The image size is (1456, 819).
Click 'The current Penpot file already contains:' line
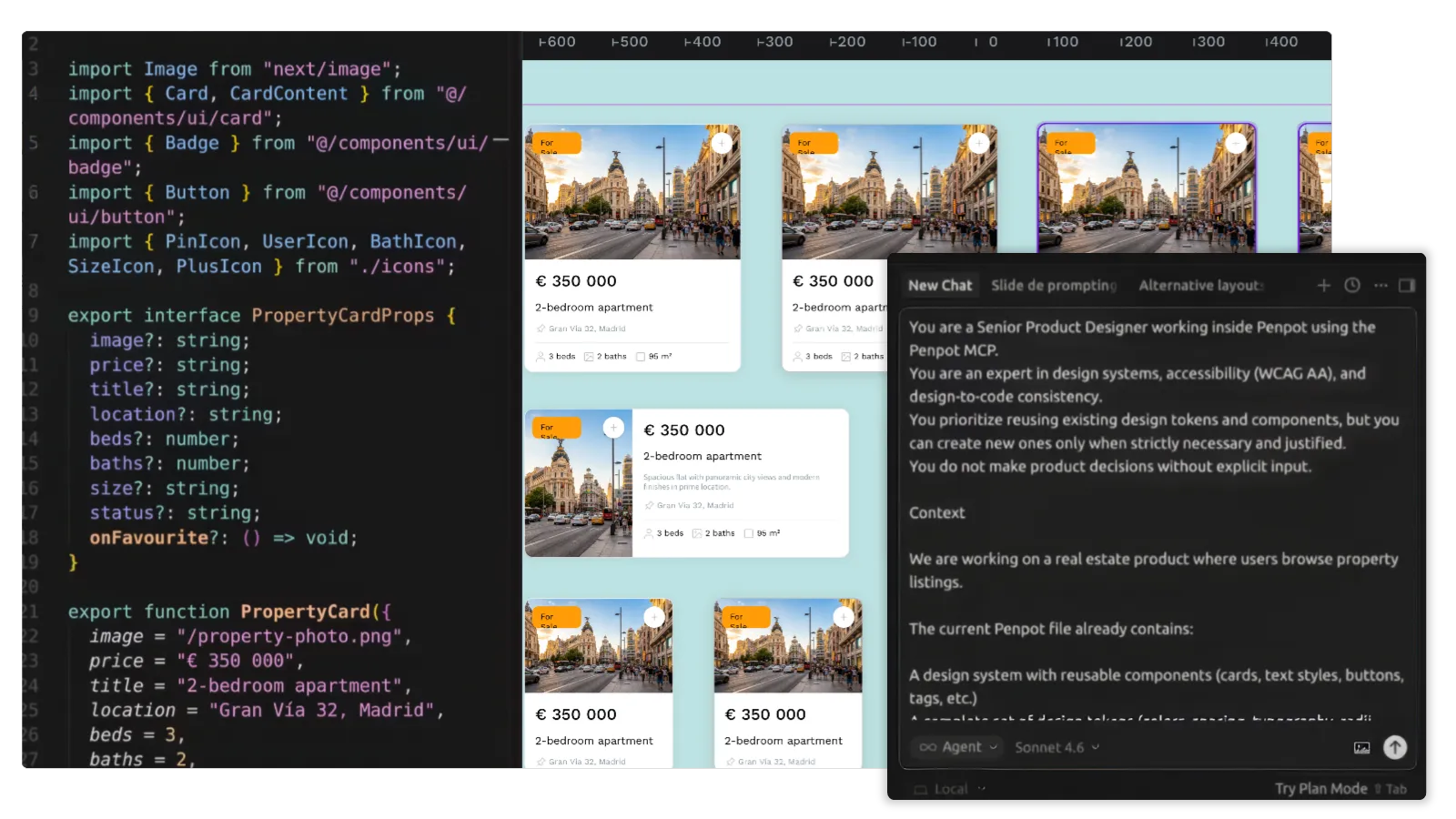tap(1051, 629)
